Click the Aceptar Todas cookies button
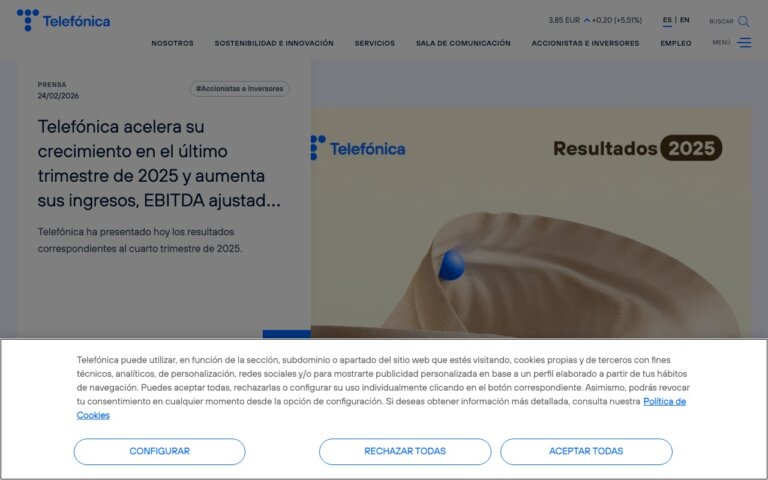 coord(586,451)
